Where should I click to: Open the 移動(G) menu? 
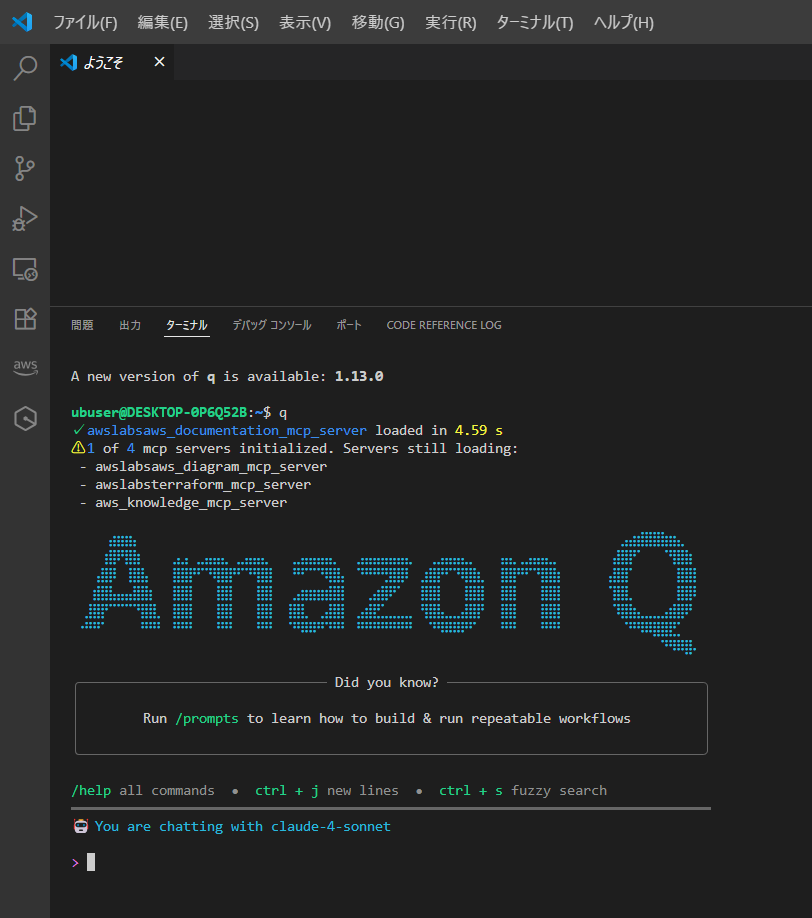click(378, 22)
